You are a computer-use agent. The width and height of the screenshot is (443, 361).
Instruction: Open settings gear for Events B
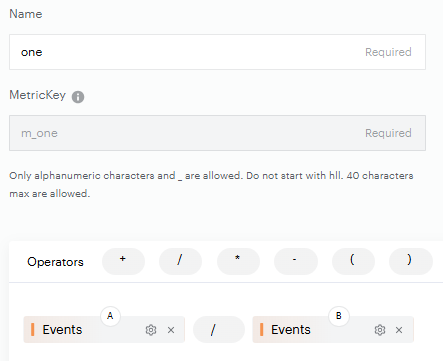pos(380,330)
